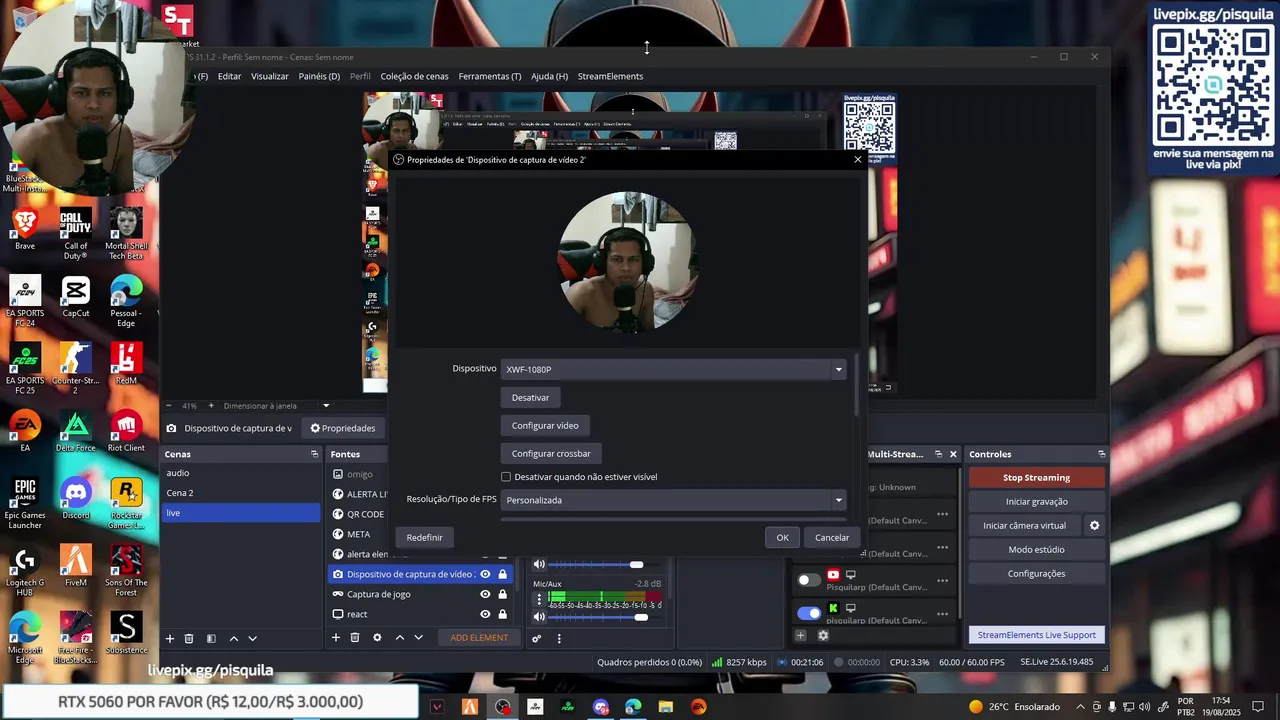Open Riot Client desktop shortcut
Image resolution: width=1280 pixels, height=720 pixels.
[126, 431]
